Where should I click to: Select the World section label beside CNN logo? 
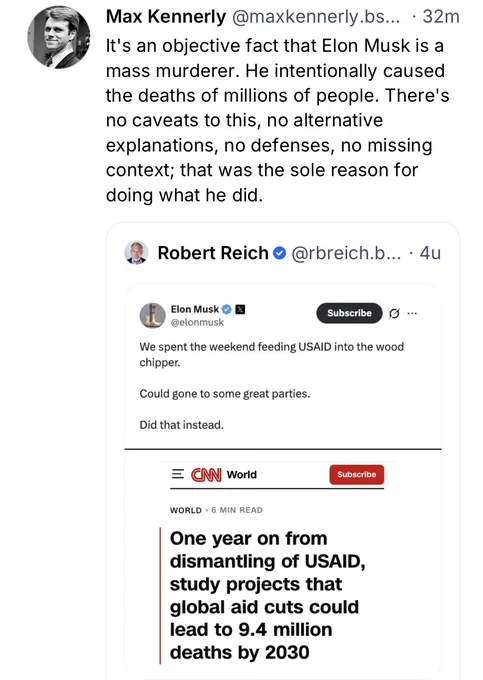[242, 474]
